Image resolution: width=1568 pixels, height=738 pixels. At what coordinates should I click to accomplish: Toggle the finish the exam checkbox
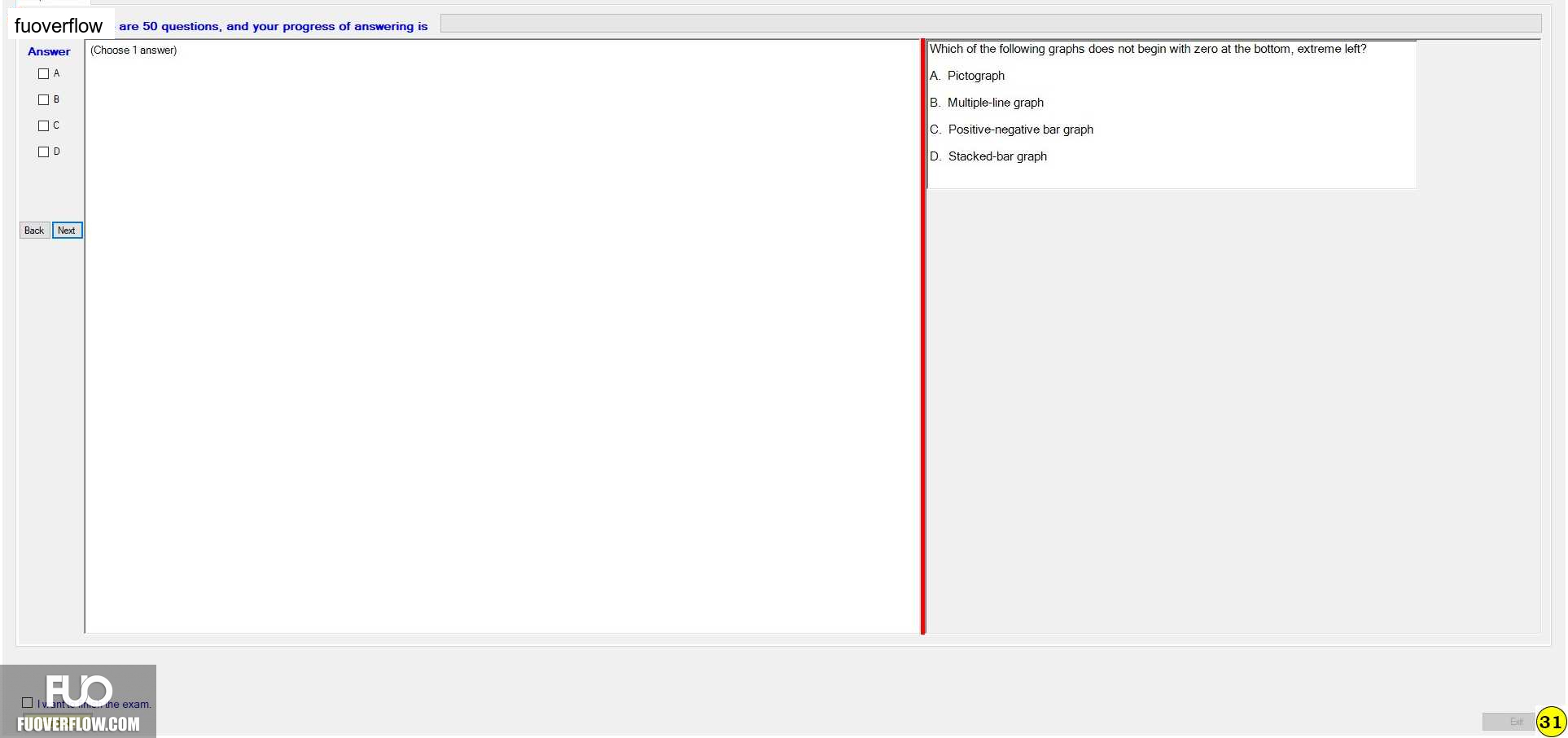click(x=28, y=702)
